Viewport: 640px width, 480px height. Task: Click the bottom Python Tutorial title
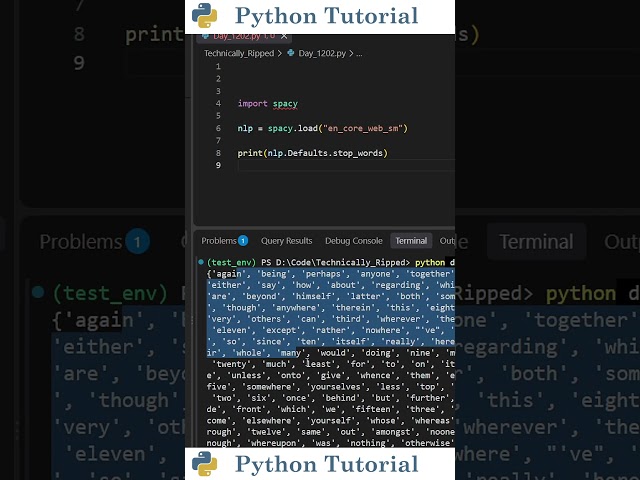point(327,464)
